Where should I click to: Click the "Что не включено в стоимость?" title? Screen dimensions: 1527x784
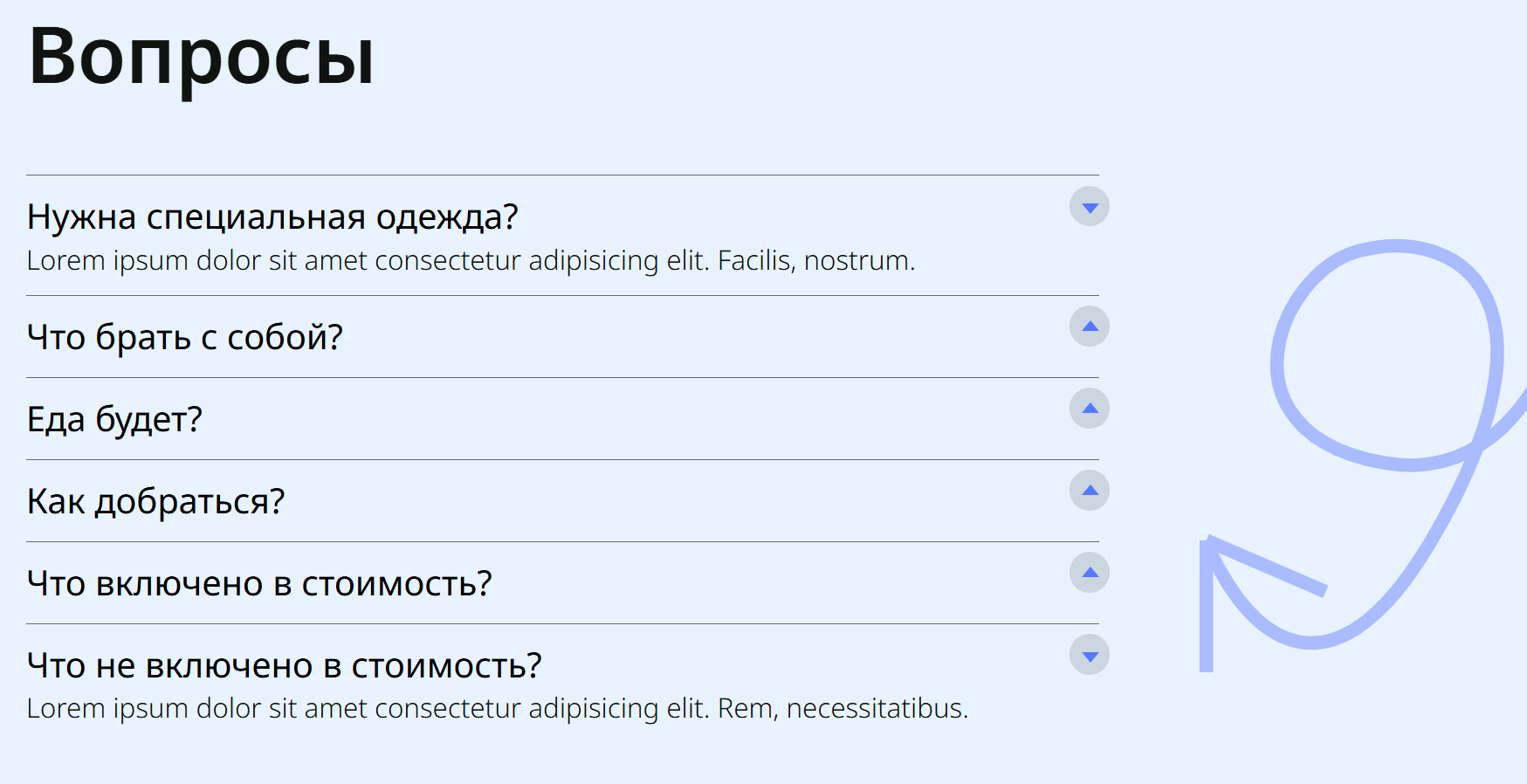(284, 665)
